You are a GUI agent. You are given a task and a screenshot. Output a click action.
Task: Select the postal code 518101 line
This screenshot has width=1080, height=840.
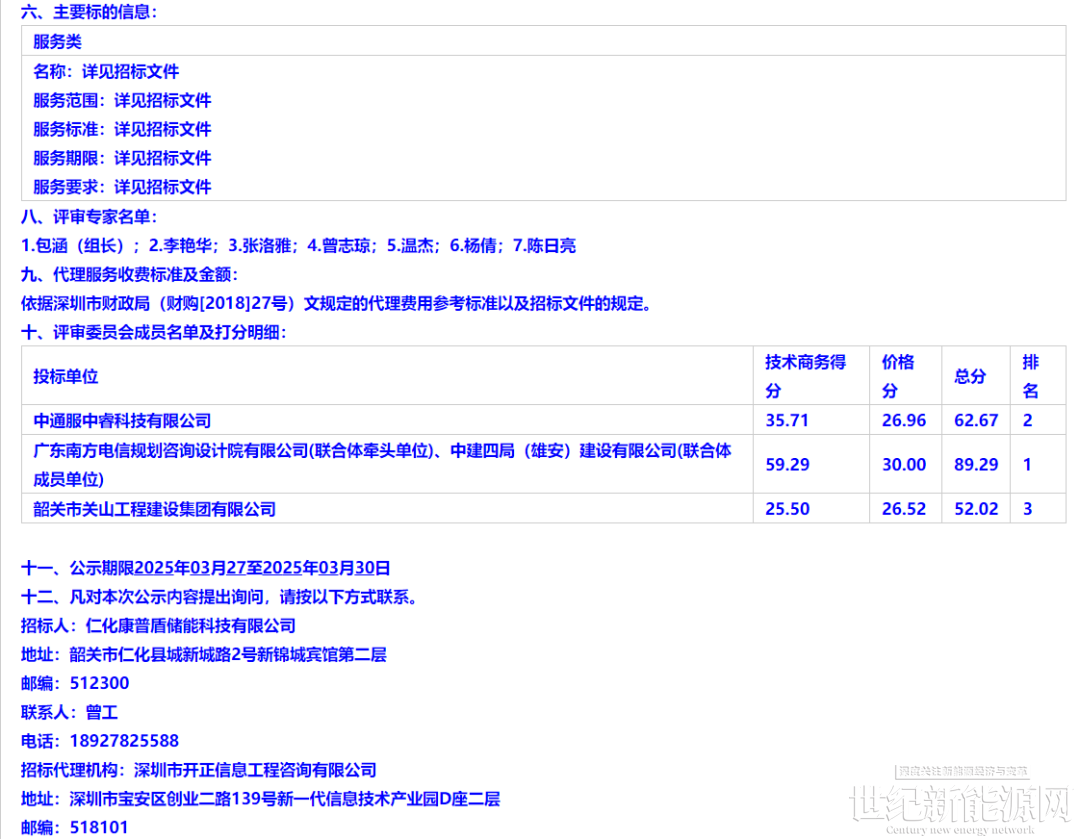coord(74,828)
